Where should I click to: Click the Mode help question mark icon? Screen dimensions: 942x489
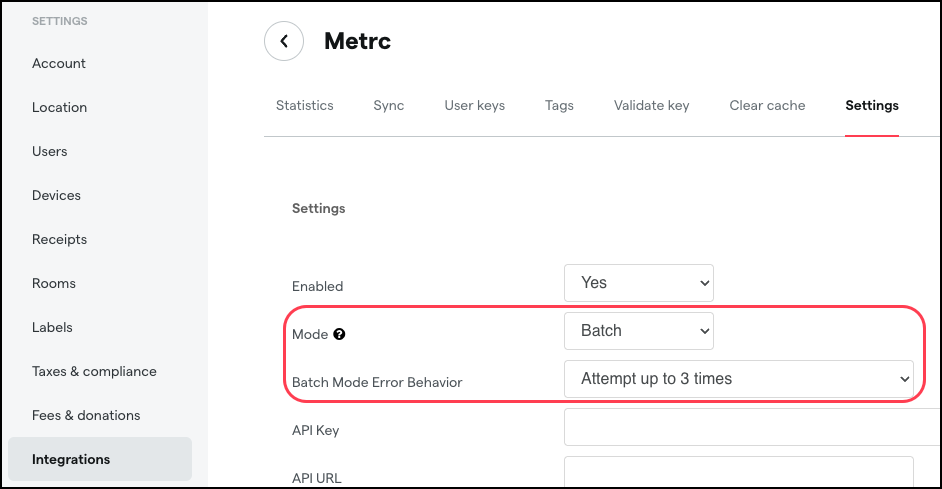coord(339,334)
